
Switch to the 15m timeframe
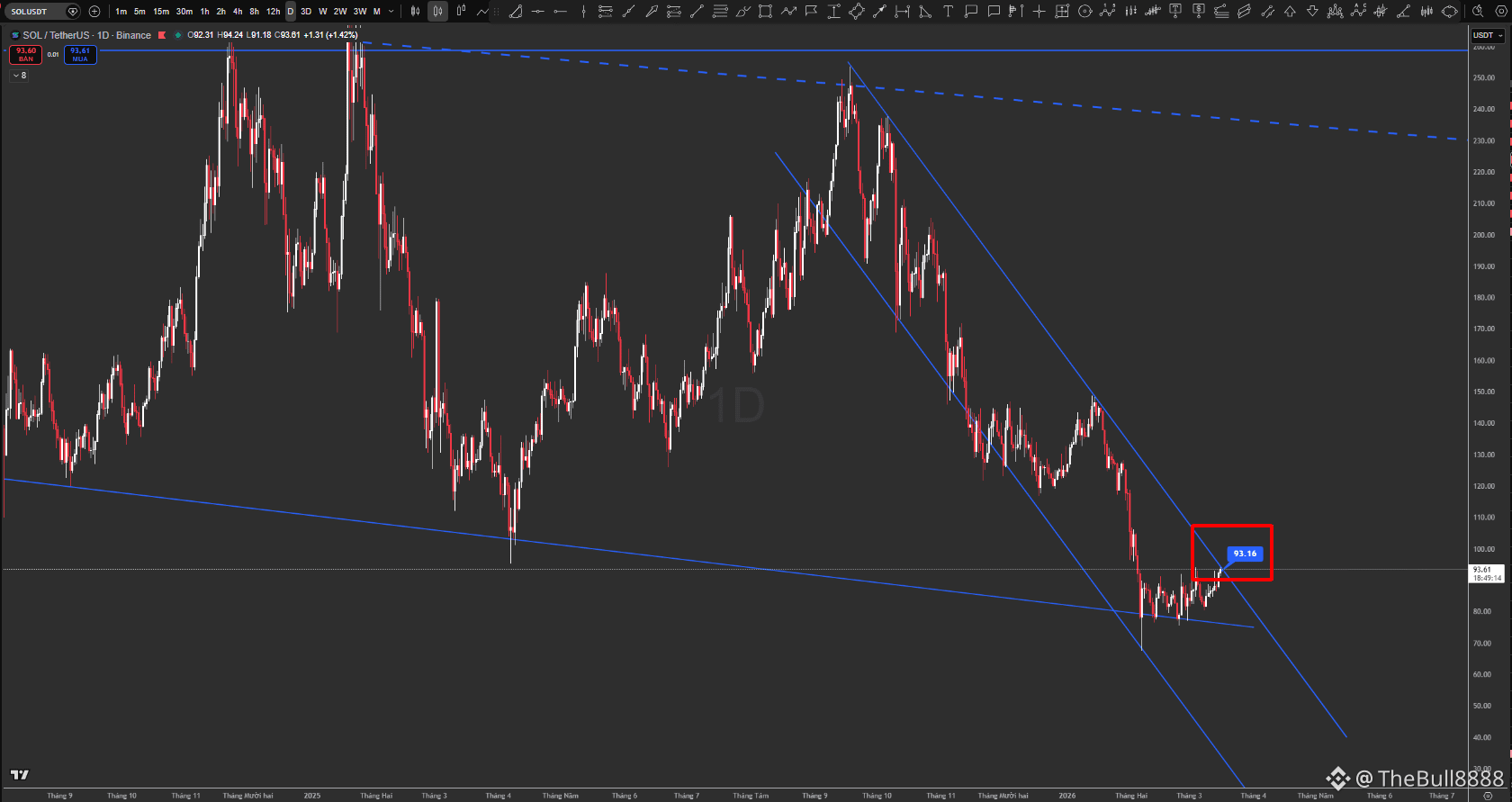click(x=161, y=12)
